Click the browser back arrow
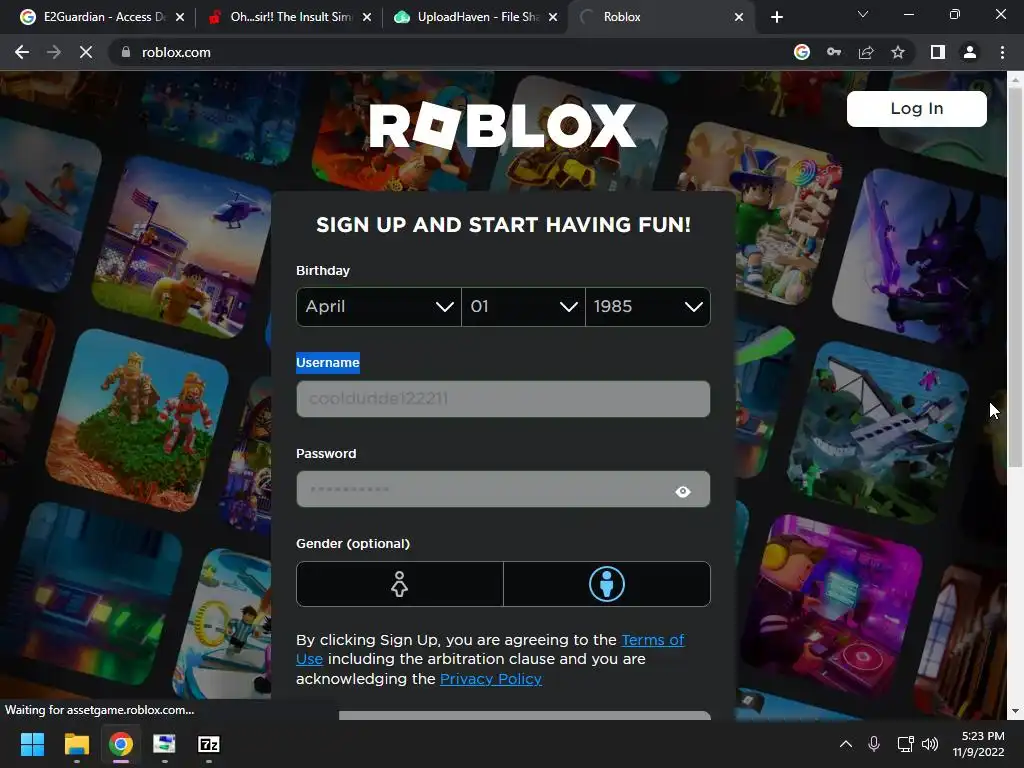1024x768 pixels. point(22,52)
